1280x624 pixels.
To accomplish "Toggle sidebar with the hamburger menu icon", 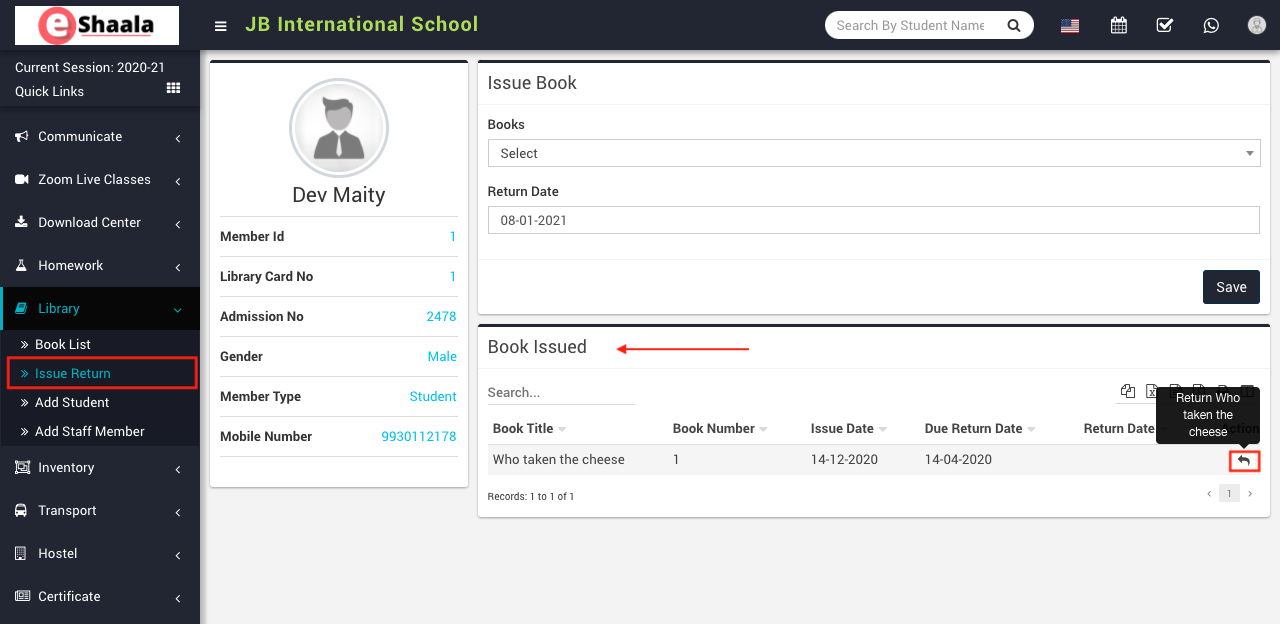I will tap(221, 26).
